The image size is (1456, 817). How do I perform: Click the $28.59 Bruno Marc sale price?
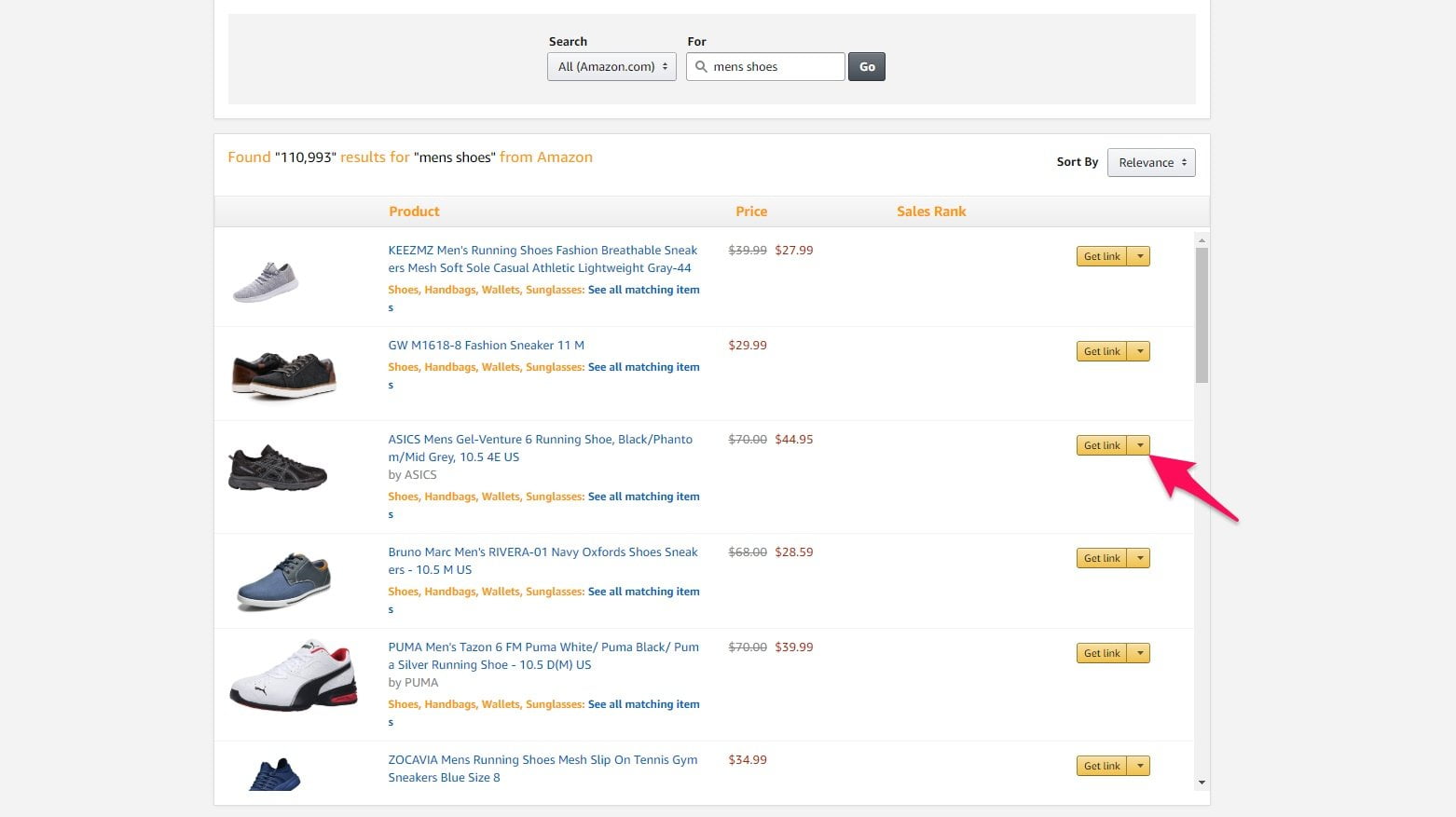[x=794, y=551]
